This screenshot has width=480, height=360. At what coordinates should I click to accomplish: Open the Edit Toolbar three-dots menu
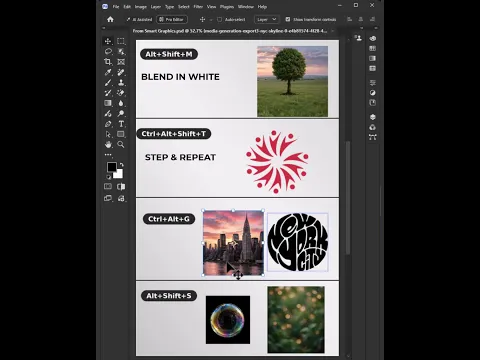coord(108,155)
